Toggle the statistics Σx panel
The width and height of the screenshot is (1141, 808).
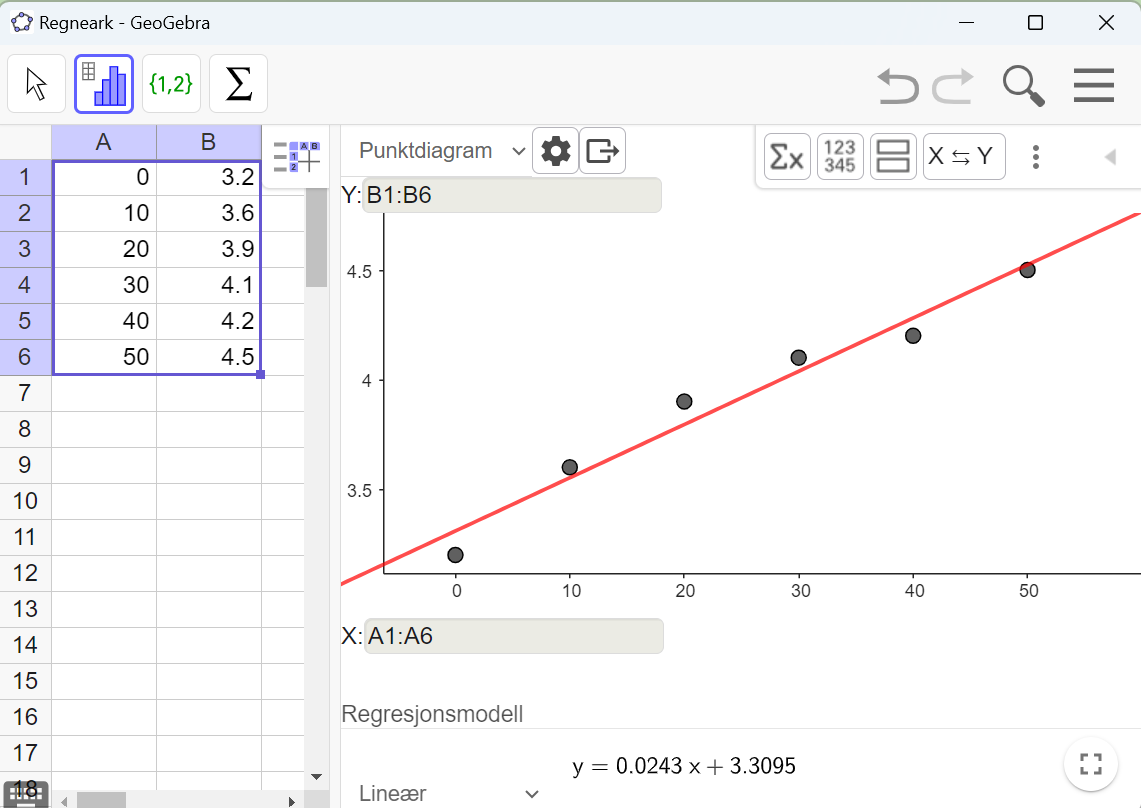[787, 157]
